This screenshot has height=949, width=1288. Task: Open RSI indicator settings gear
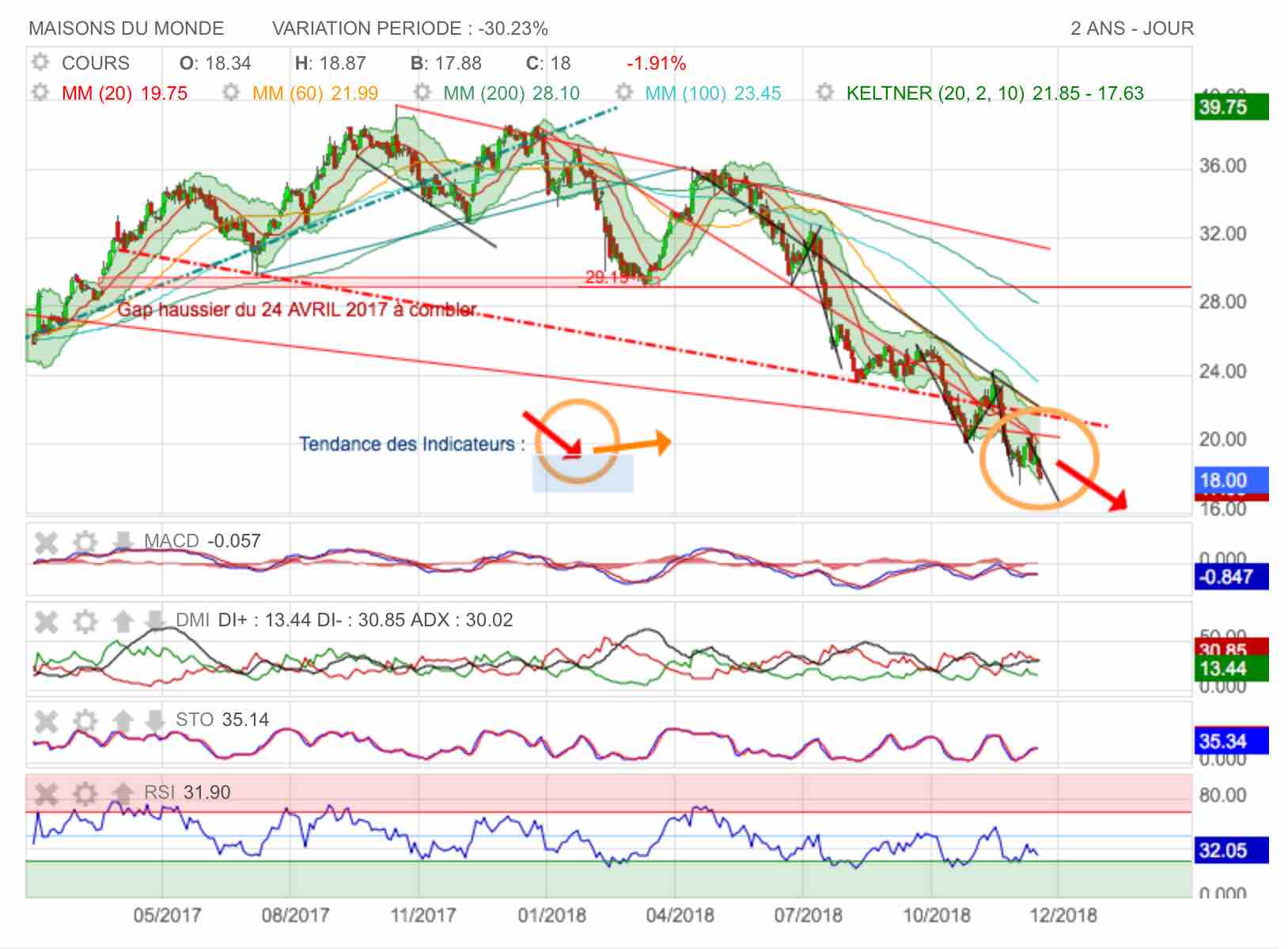click(85, 793)
